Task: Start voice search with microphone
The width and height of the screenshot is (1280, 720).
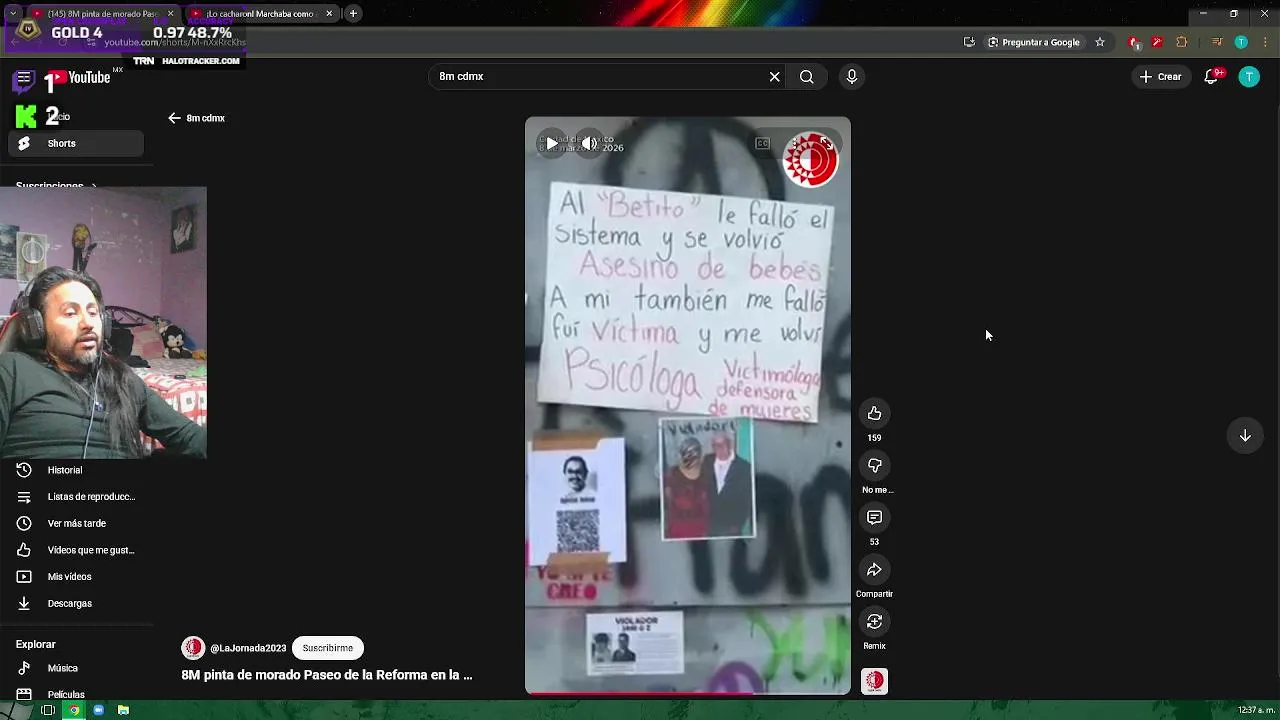Action: [x=852, y=77]
